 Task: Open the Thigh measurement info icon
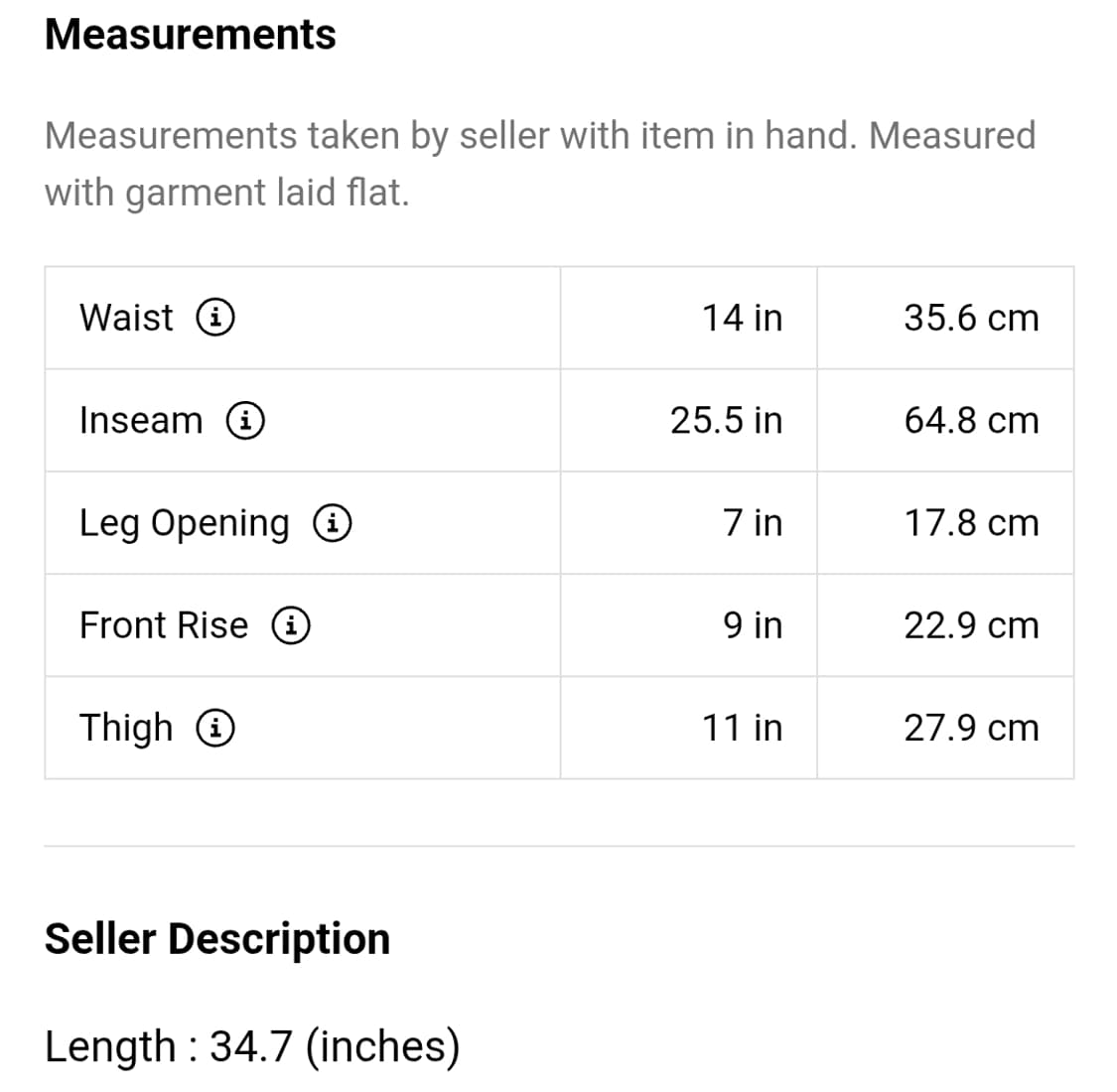[x=215, y=728]
